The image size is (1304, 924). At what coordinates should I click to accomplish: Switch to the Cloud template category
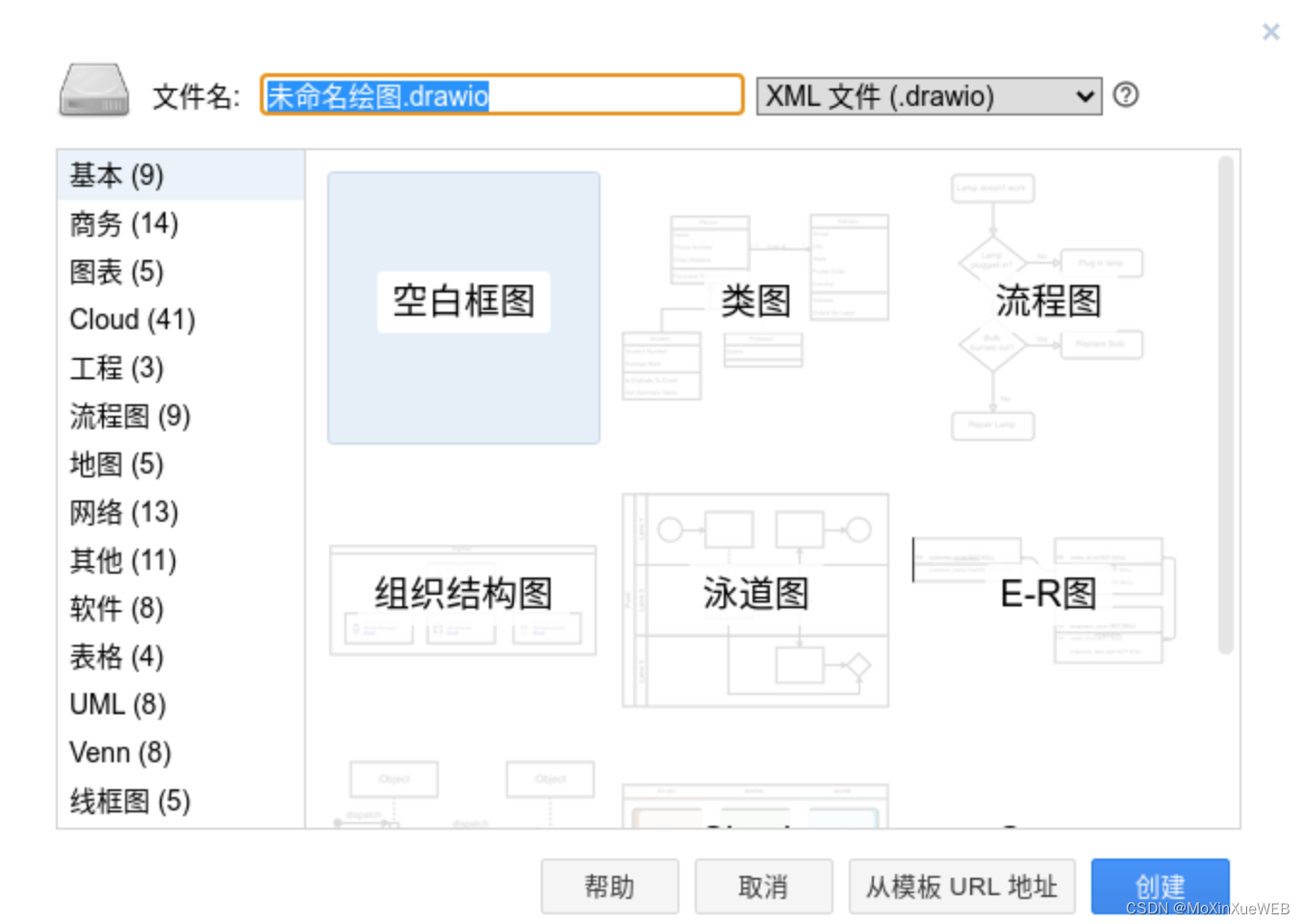click(x=132, y=320)
